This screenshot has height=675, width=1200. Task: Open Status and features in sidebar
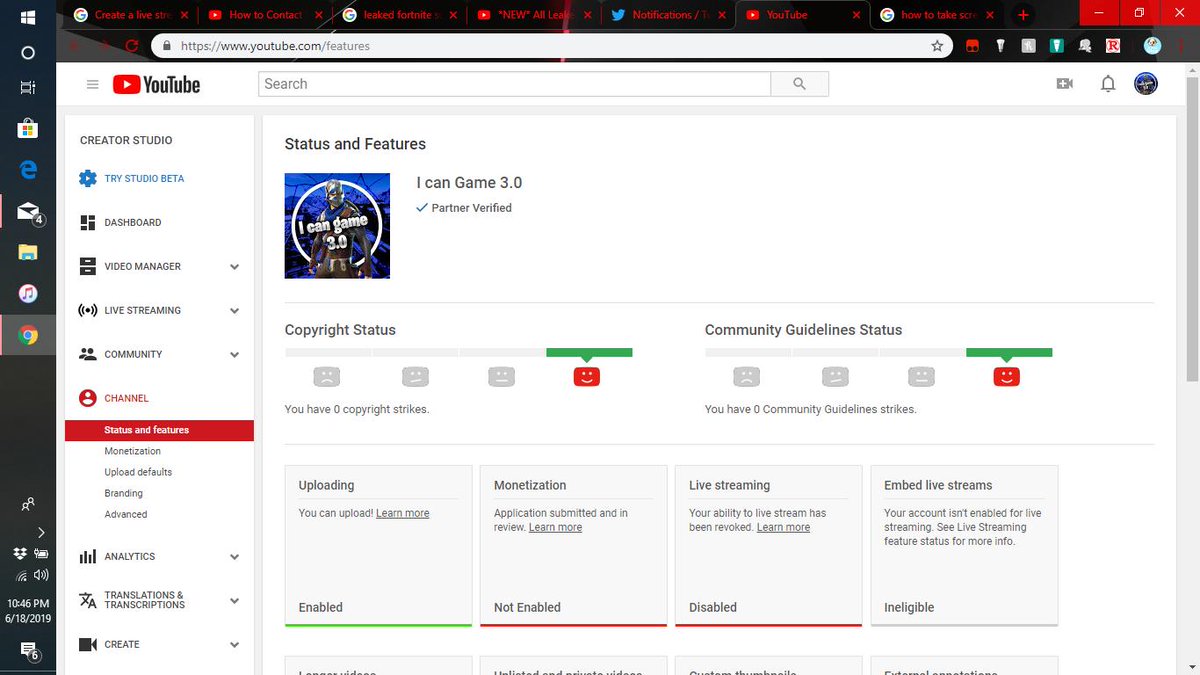(160, 430)
